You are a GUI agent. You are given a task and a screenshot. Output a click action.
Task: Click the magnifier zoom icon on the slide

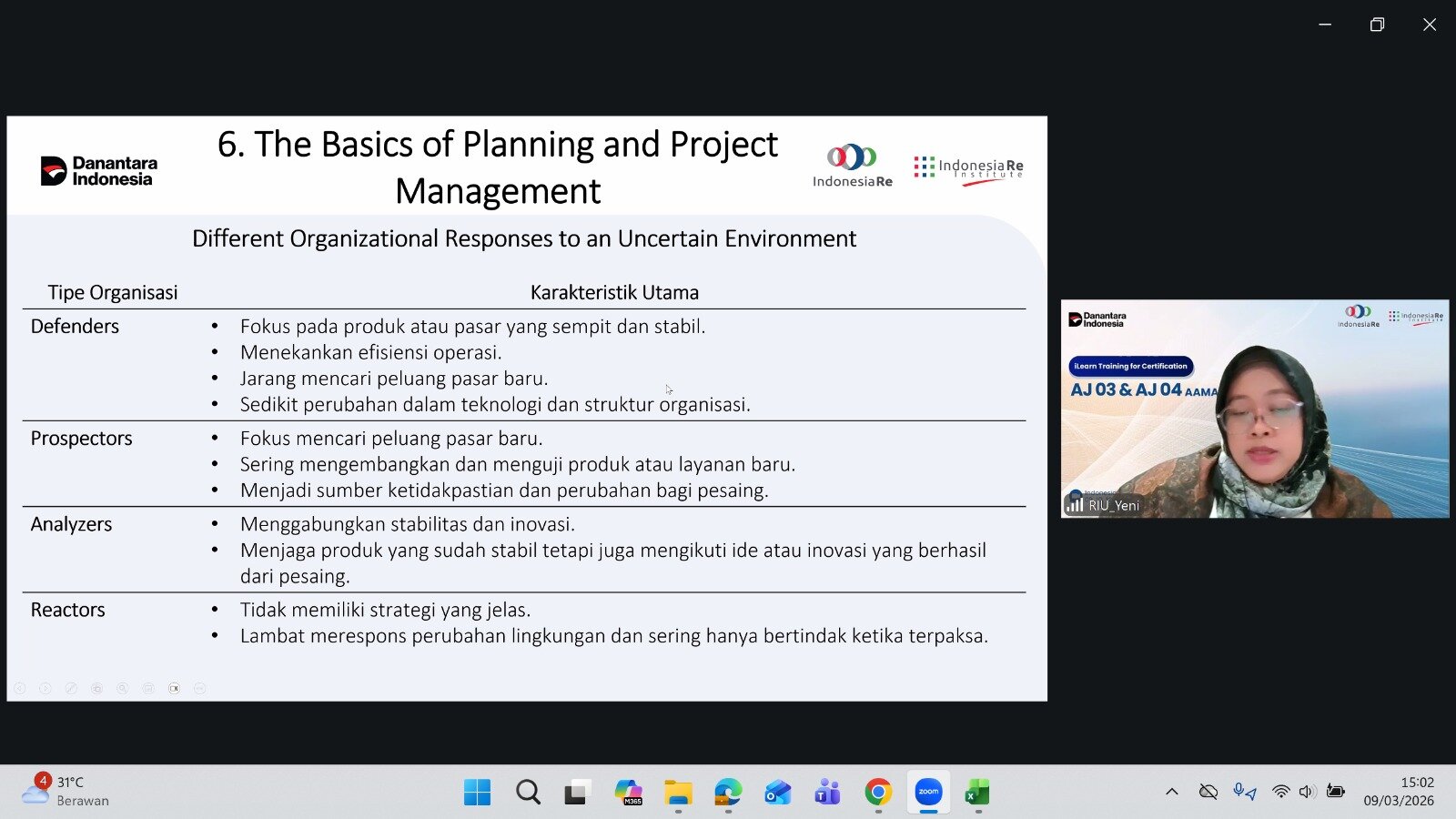tap(122, 689)
